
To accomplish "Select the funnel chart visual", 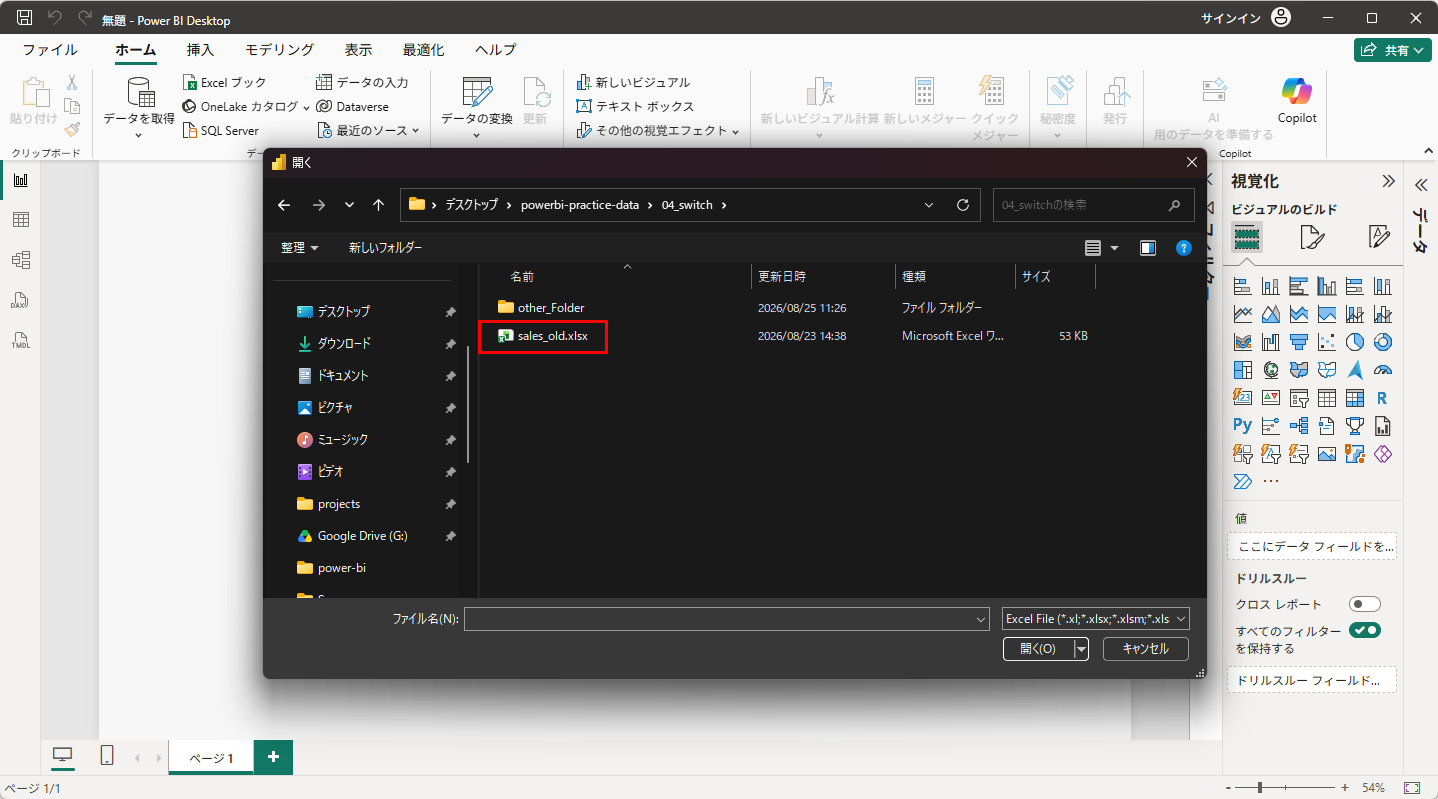I will (1299, 342).
